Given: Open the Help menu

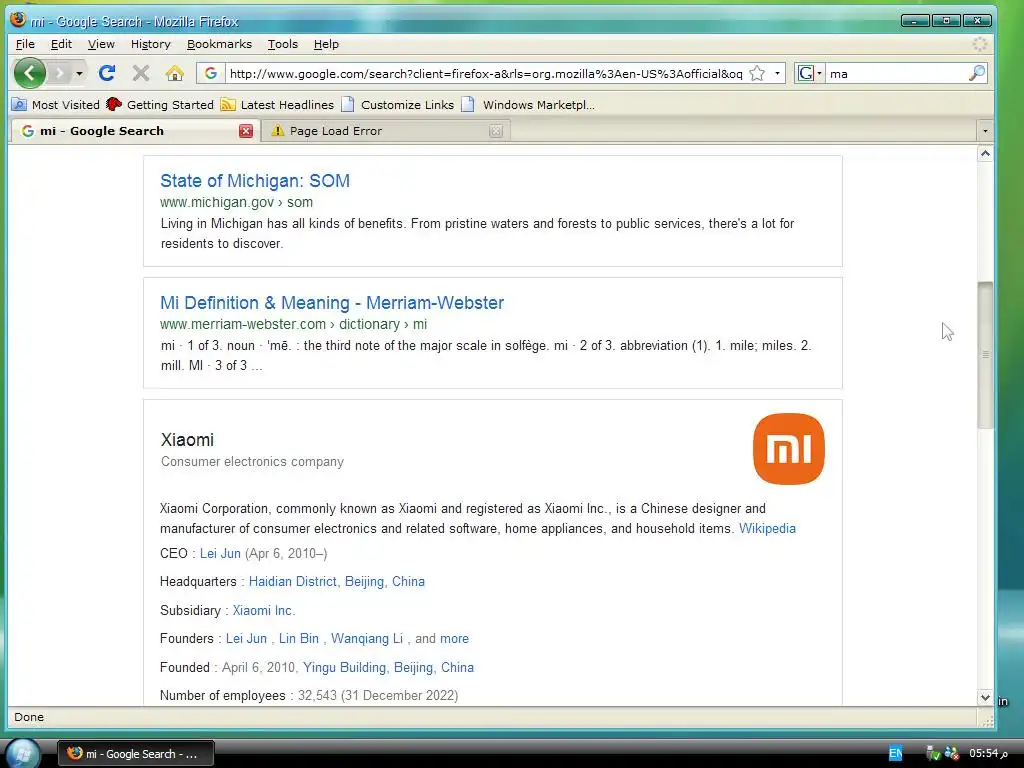Looking at the screenshot, I should pyautogui.click(x=326, y=44).
